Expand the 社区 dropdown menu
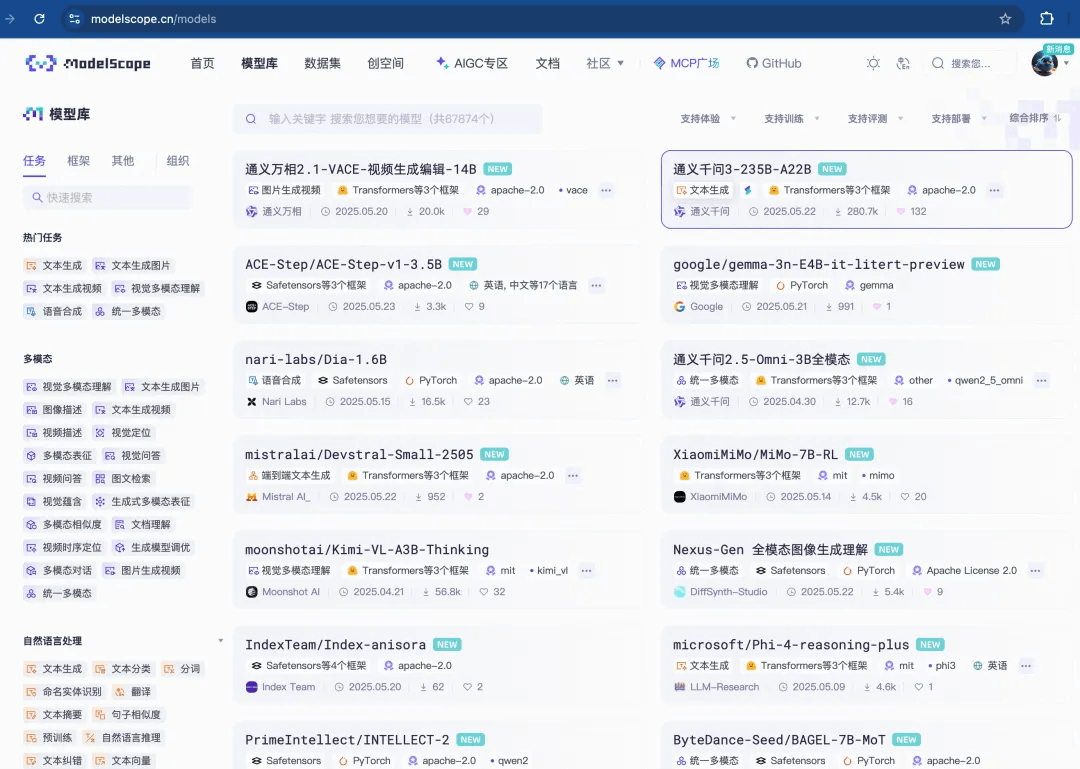The width and height of the screenshot is (1080, 769). point(605,63)
